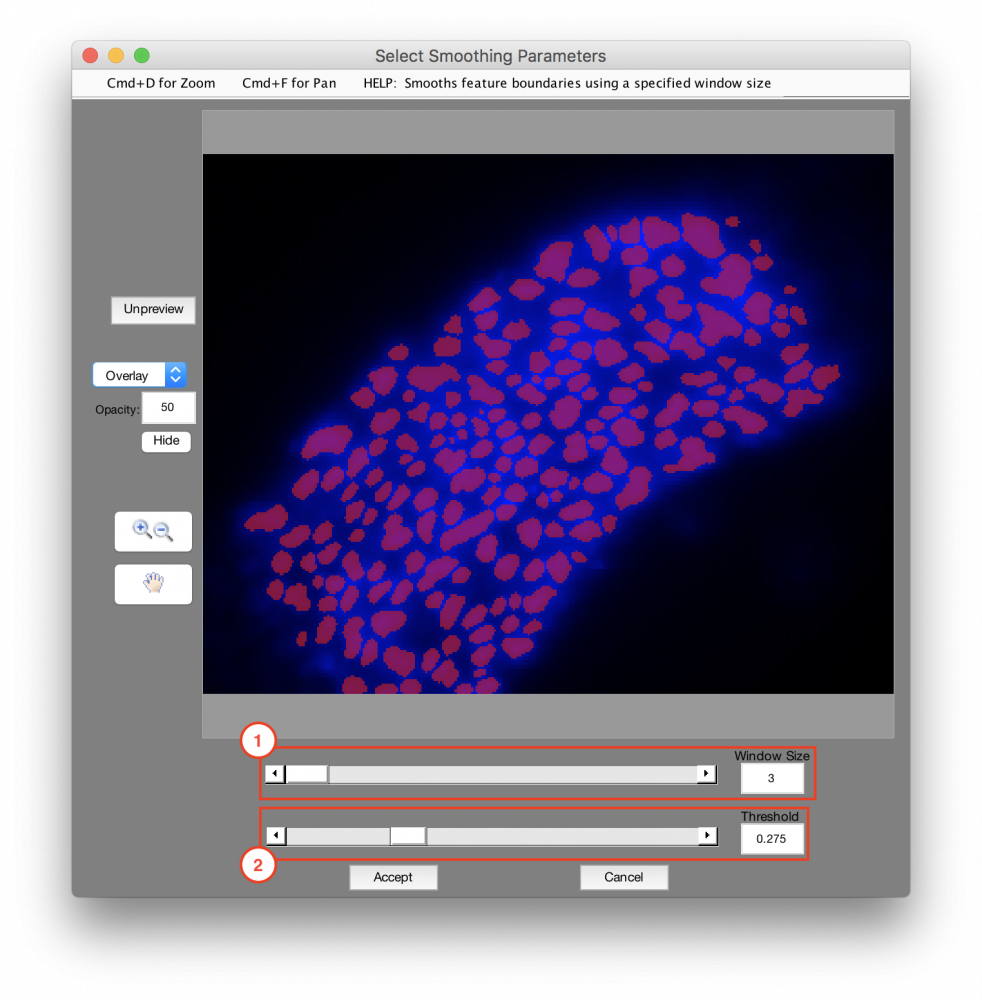Select the pan hand tool button
The image size is (982, 1000).
point(153,584)
